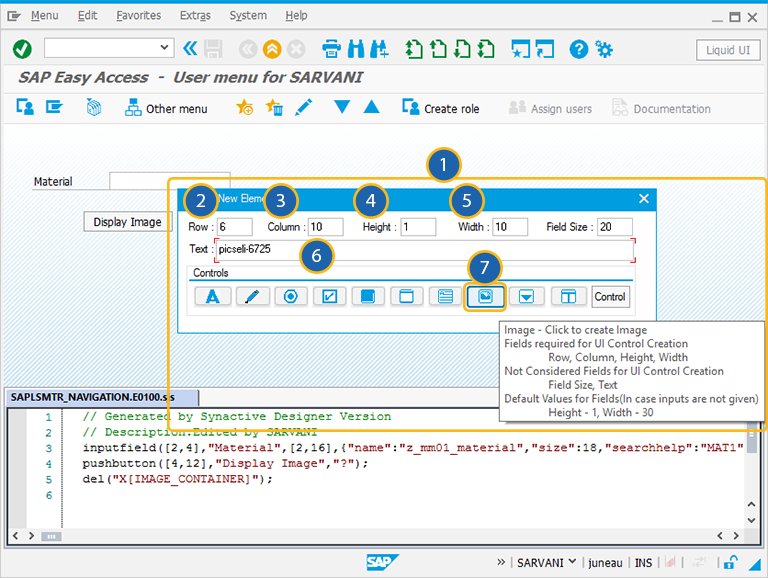Image resolution: width=768 pixels, height=578 pixels.
Task: Click the SAP Menu icon
Action: tap(54, 107)
